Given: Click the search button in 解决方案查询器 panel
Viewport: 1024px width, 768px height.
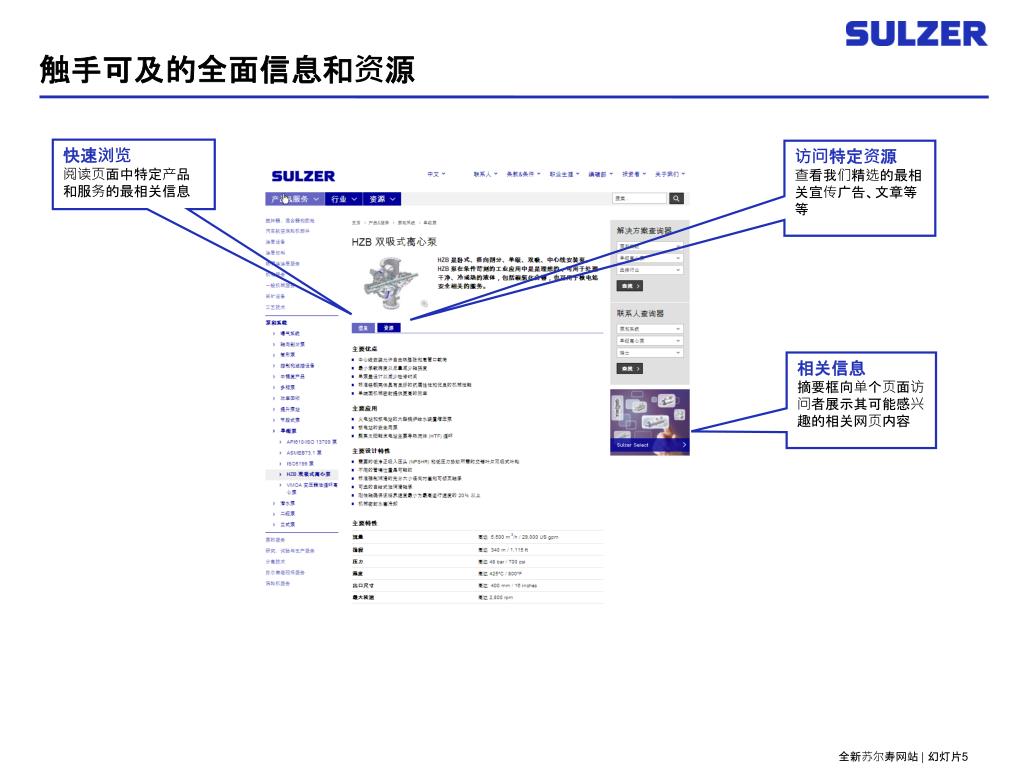Looking at the screenshot, I should pos(630,286).
